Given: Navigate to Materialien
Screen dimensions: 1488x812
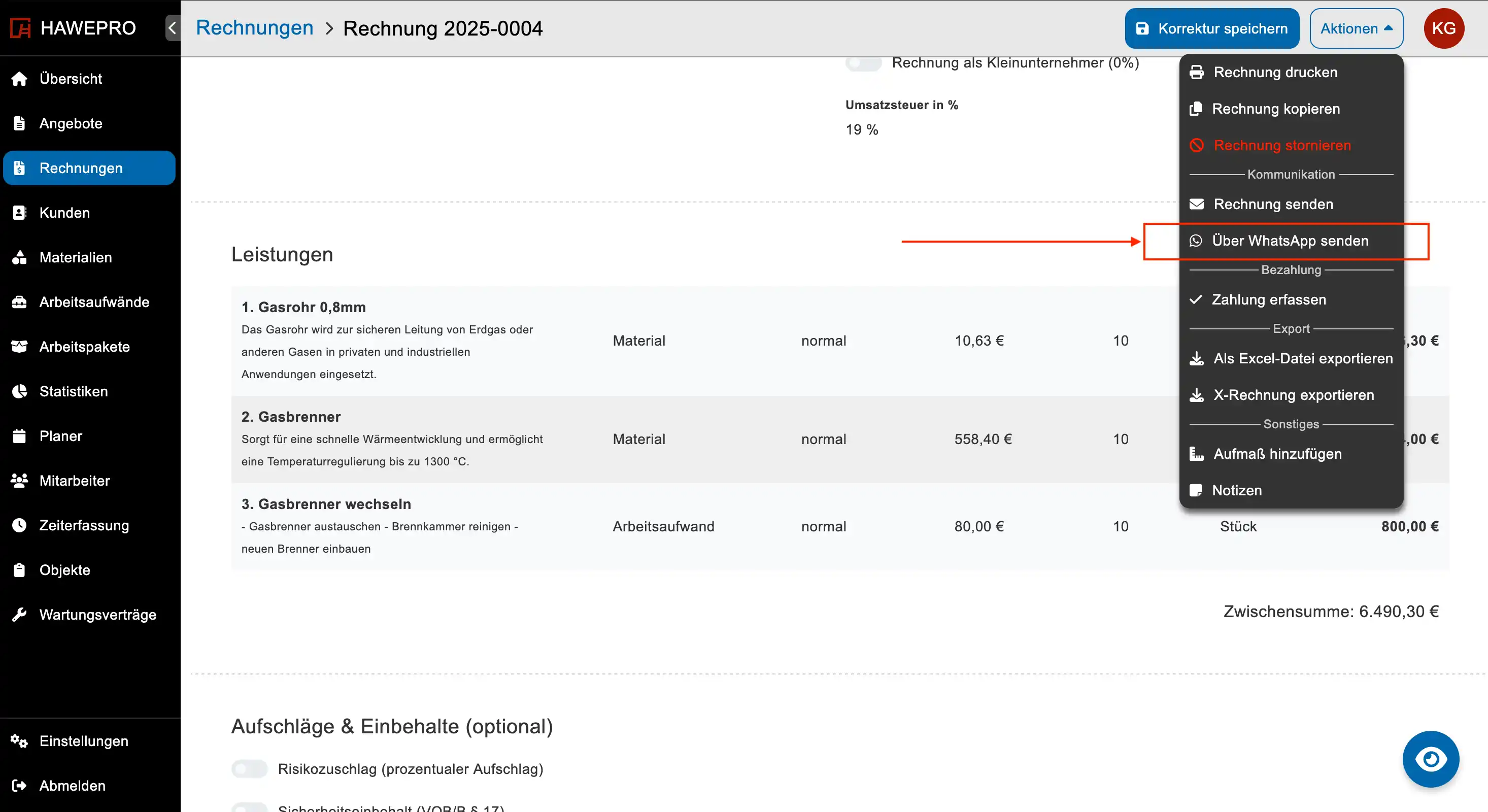Looking at the screenshot, I should click(x=89, y=257).
